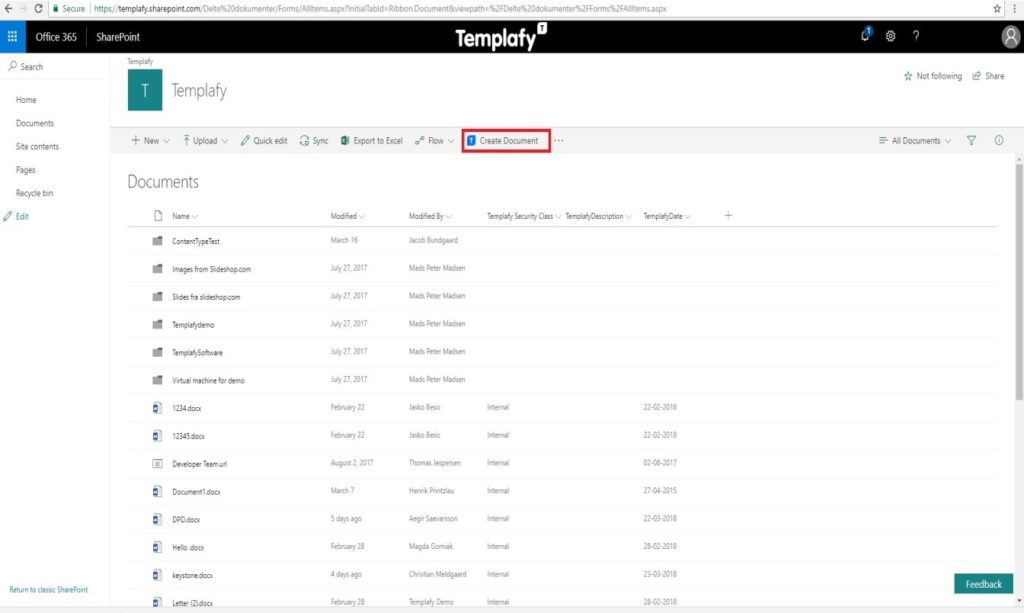The width and height of the screenshot is (1024, 613).
Task: Click the Create Document button
Action: [506, 140]
